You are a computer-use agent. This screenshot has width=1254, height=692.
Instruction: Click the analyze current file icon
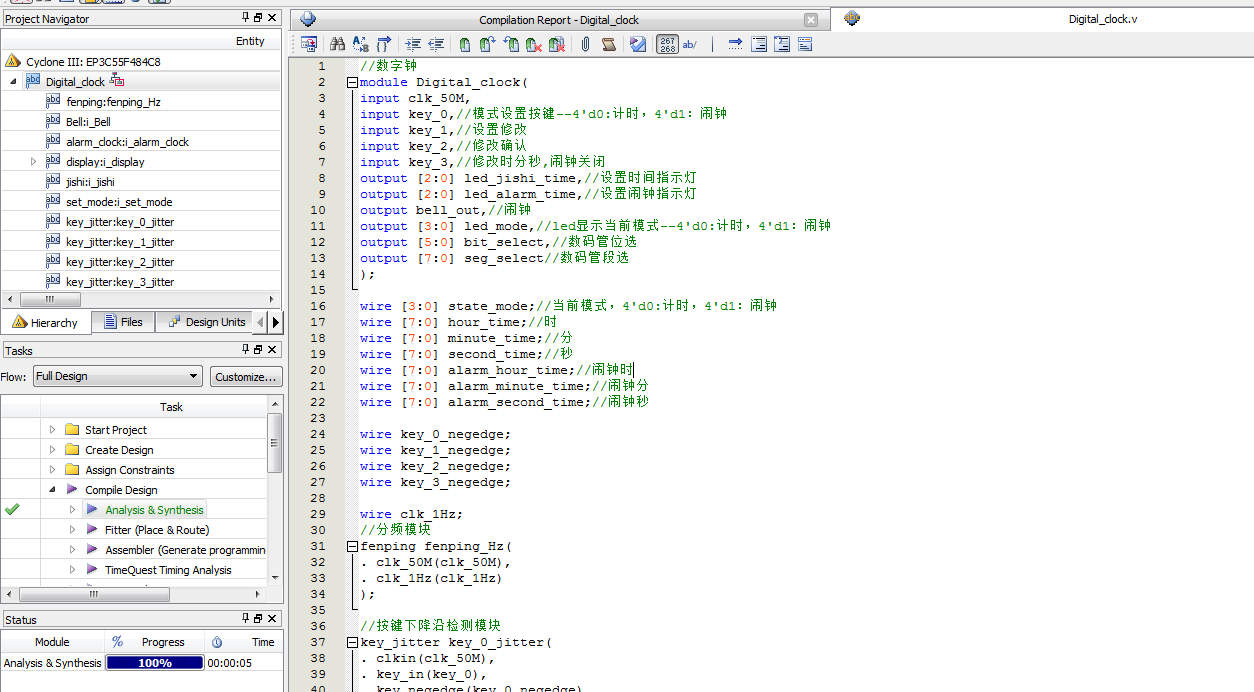coord(638,44)
